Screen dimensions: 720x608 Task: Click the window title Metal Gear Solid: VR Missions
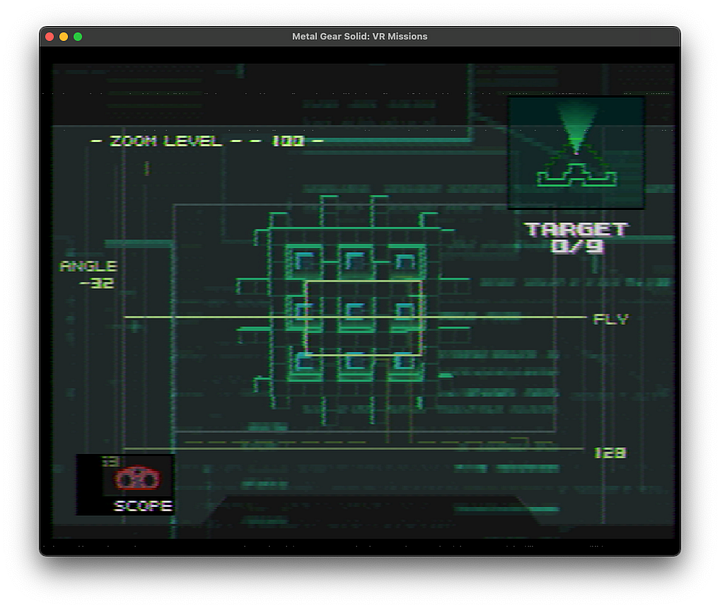[x=360, y=36]
